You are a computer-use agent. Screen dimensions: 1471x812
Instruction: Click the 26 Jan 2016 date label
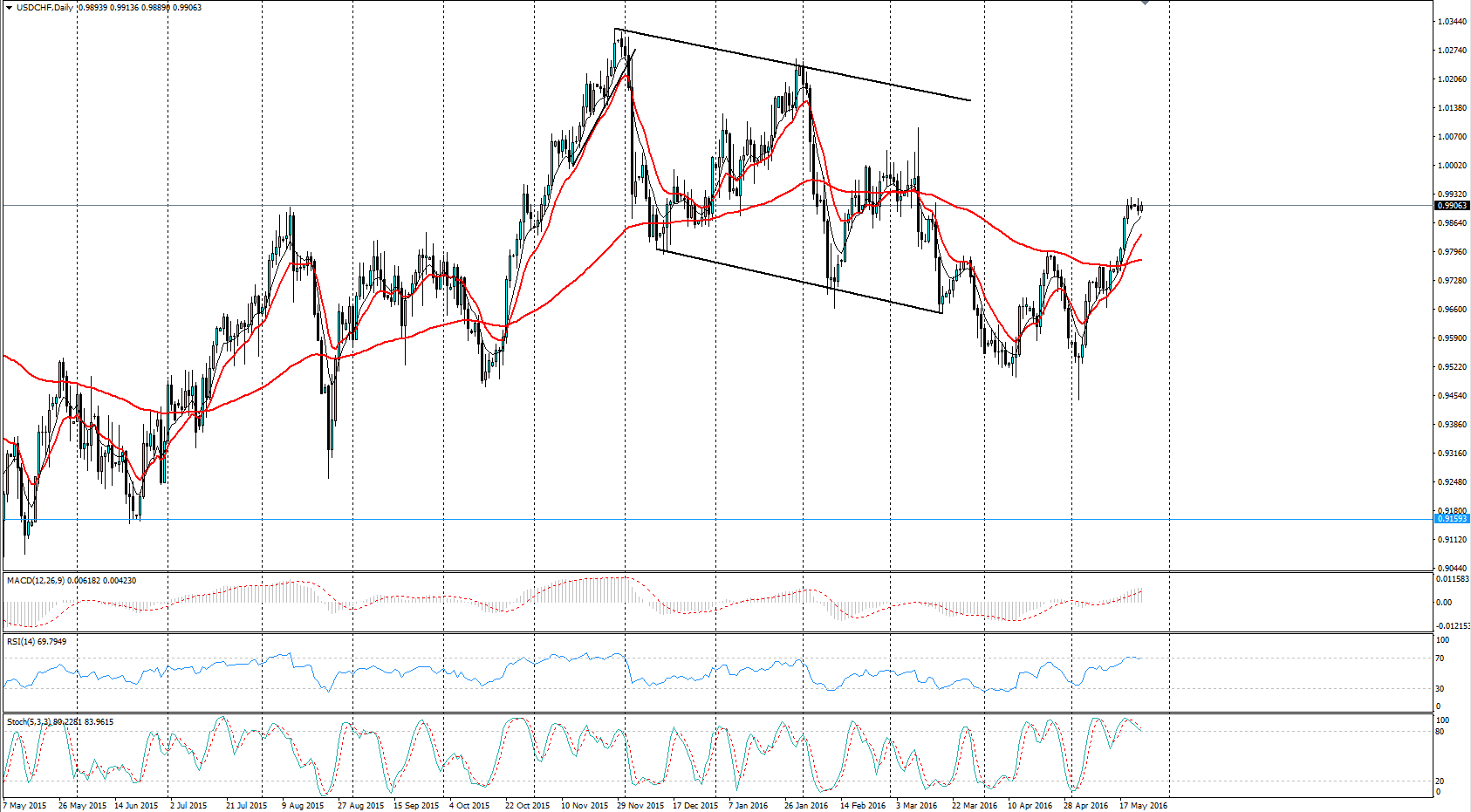pyautogui.click(x=806, y=805)
